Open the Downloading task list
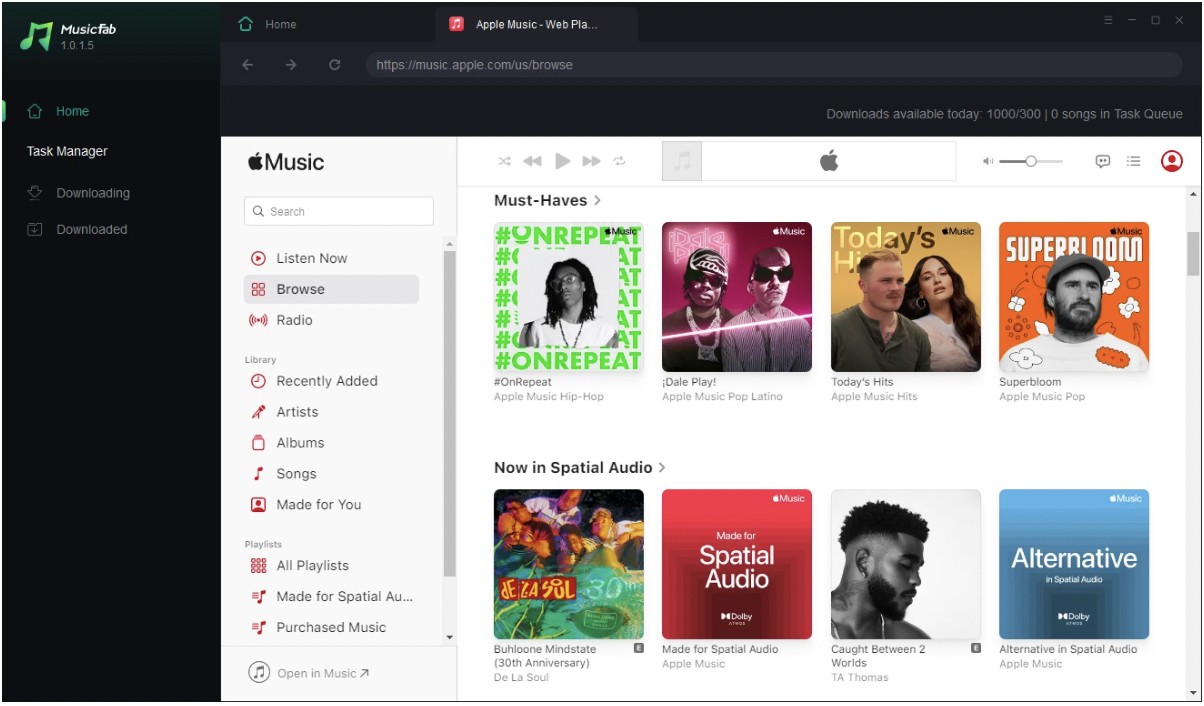Screen dimensions: 1204x706 tap(79, 193)
